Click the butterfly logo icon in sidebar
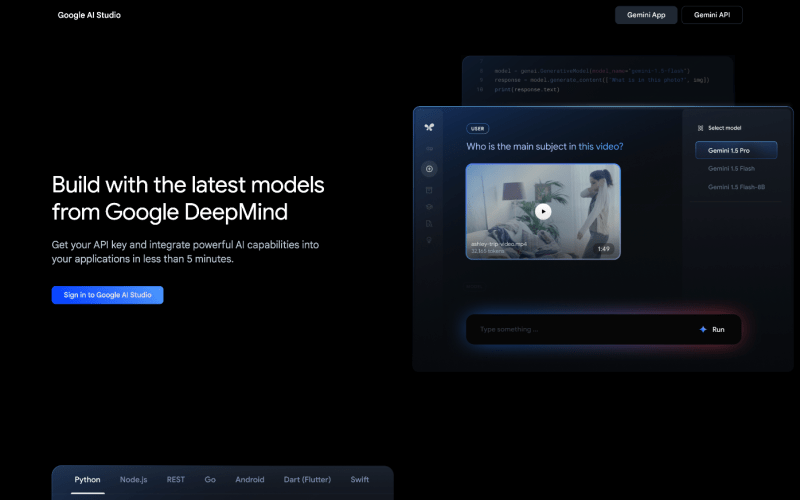This screenshot has height=500, width=800. coord(429,127)
